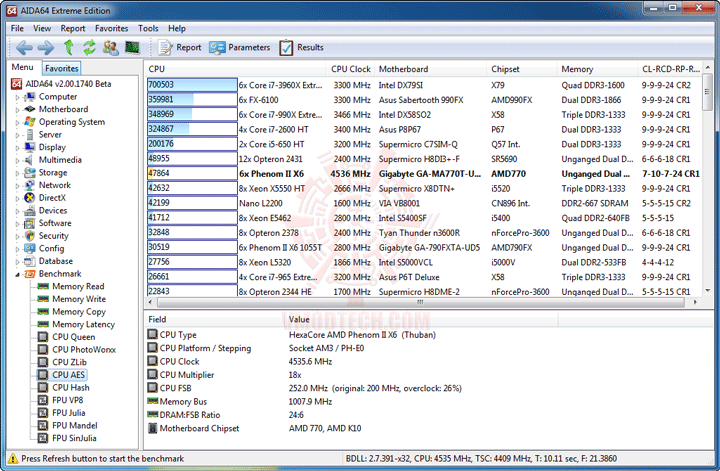The height and width of the screenshot is (471, 720).
Task: Click the 359981 score bar
Action: tap(192, 100)
